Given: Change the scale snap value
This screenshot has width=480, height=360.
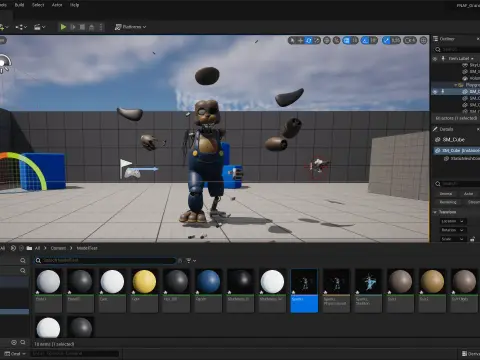Looking at the screenshot, I should 396,40.
